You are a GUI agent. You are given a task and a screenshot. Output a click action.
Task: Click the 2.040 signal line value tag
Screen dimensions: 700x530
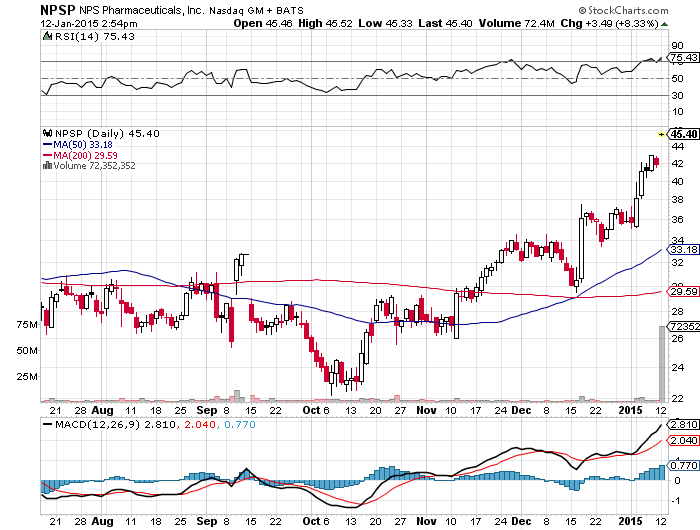pos(683,441)
